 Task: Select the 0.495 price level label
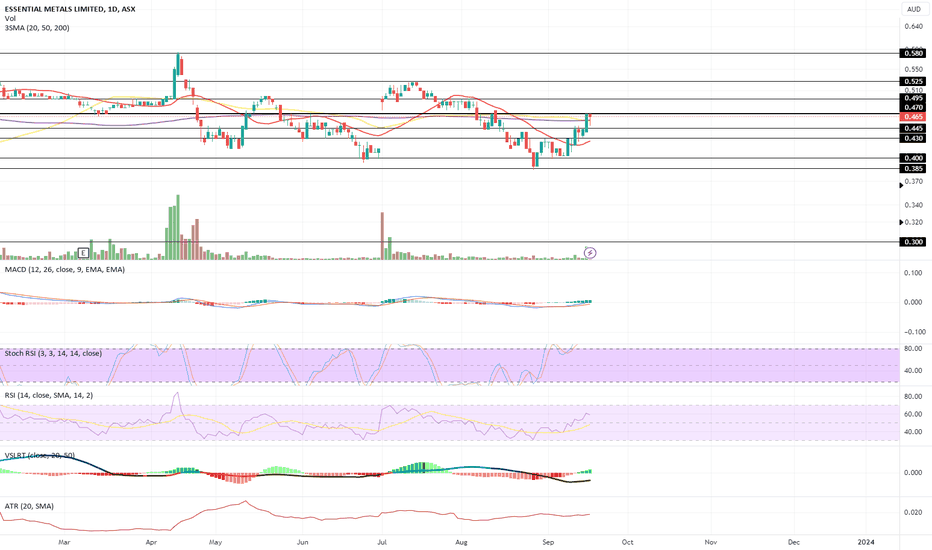914,98
